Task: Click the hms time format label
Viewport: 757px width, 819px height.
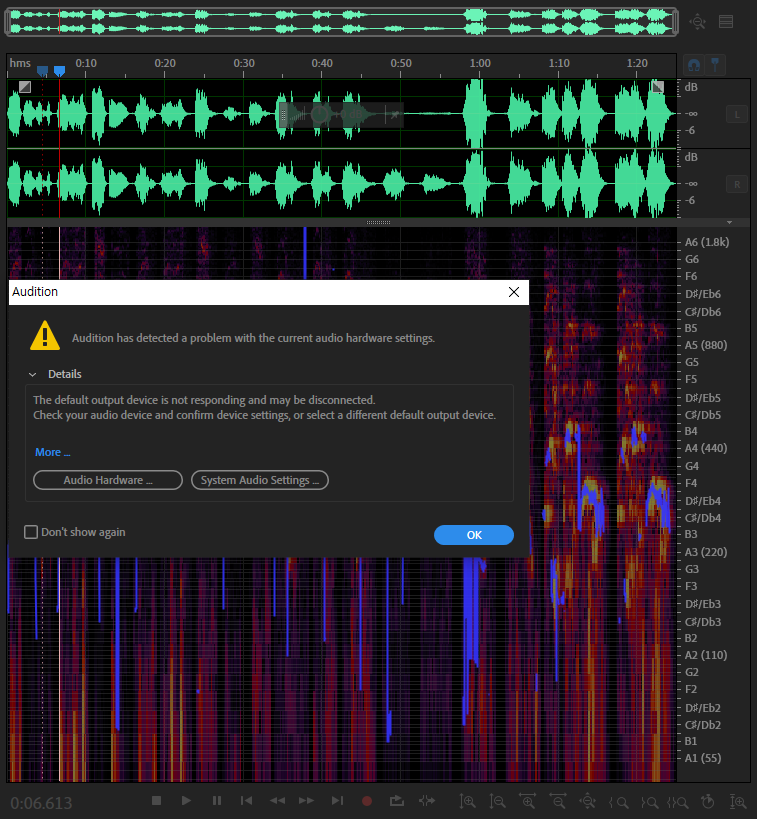Action: pos(20,63)
